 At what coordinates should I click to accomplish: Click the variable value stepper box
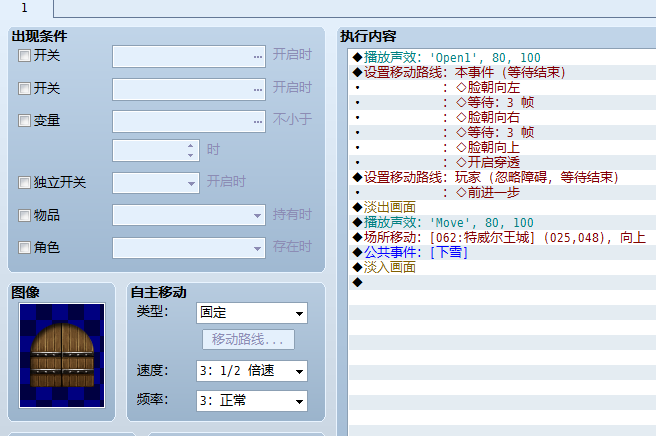(156, 151)
